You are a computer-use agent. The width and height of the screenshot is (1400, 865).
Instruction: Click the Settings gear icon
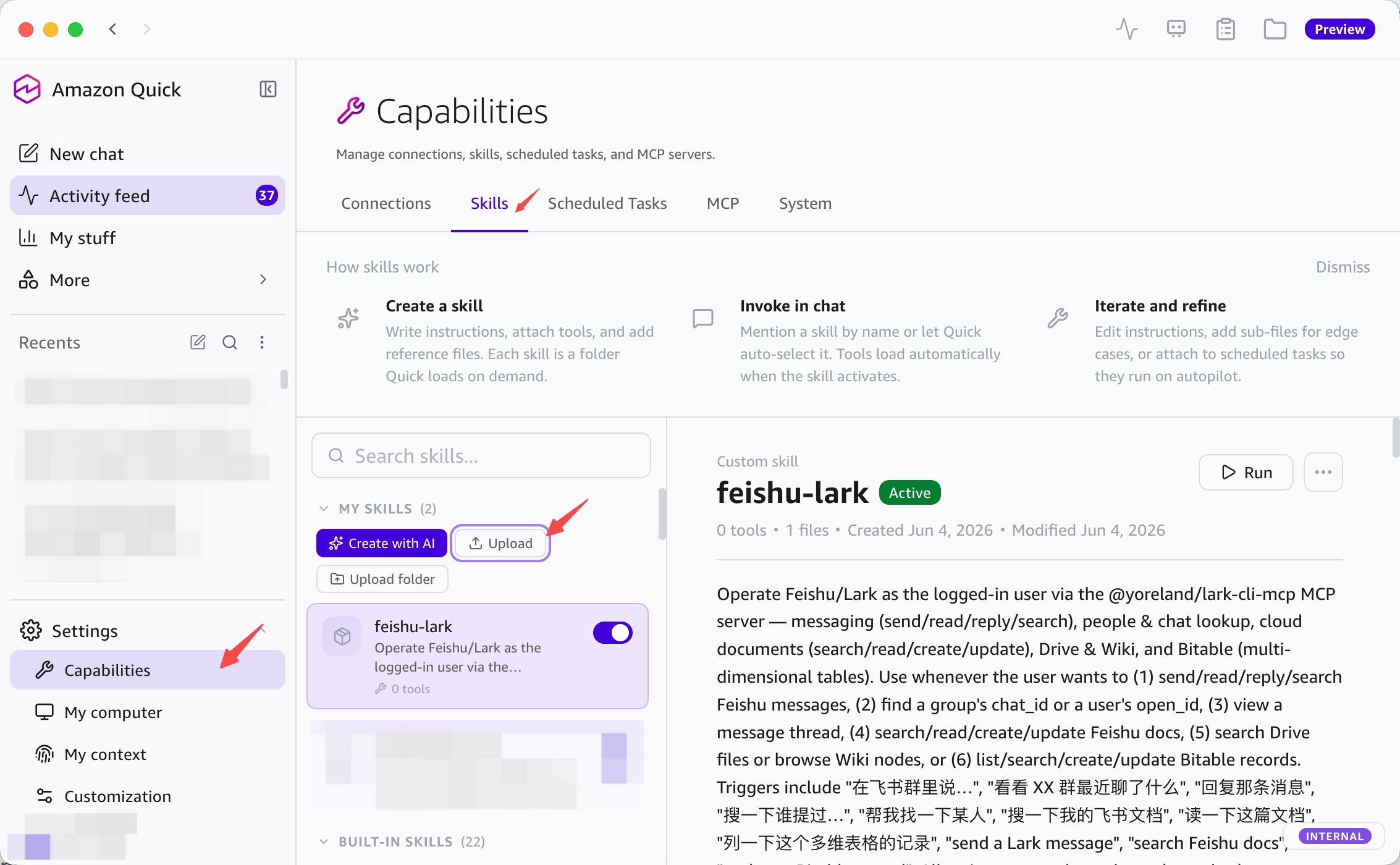pyautogui.click(x=31, y=631)
